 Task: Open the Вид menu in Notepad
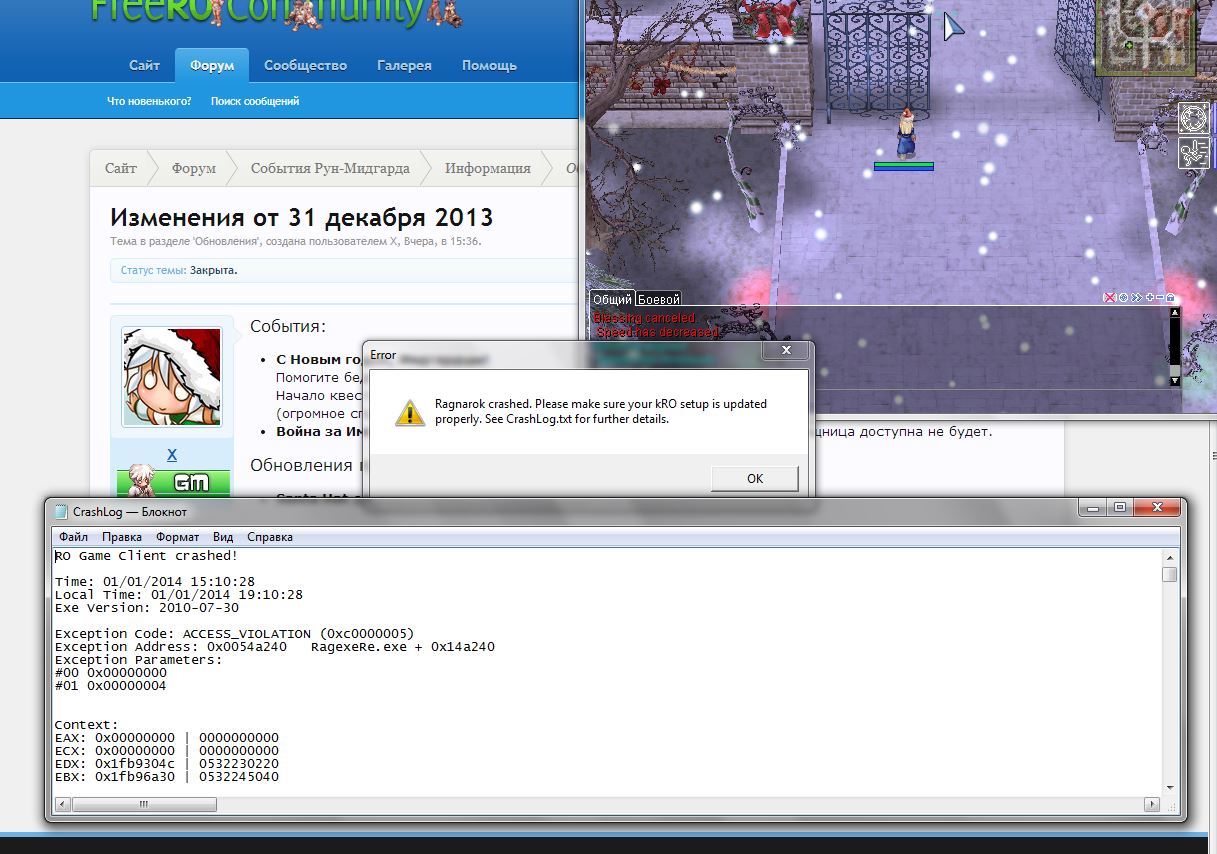[x=223, y=537]
